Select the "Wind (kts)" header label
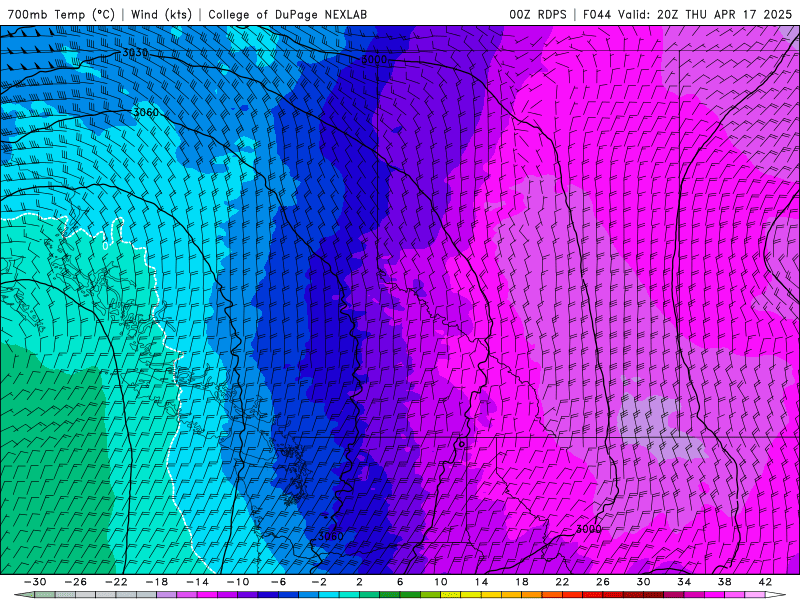The width and height of the screenshot is (800, 600). pyautogui.click(x=162, y=14)
